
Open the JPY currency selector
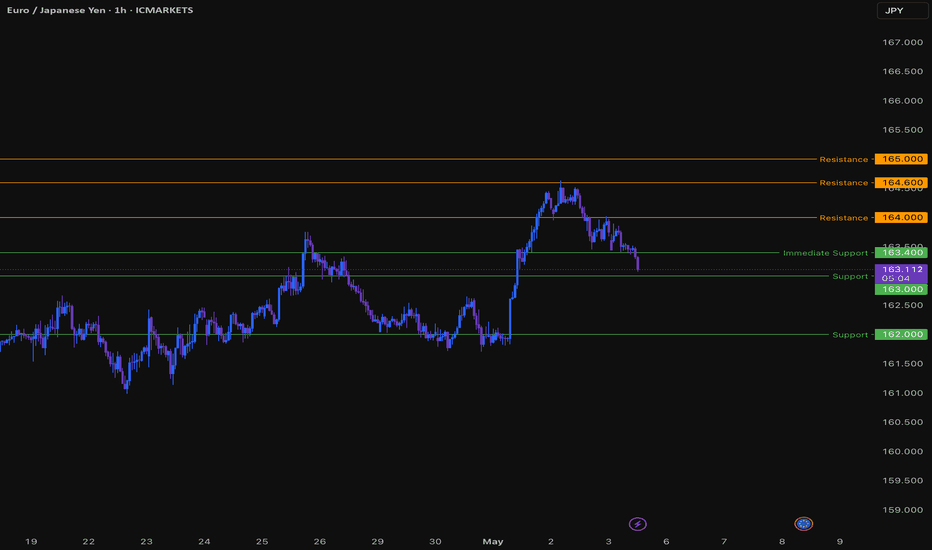(x=902, y=11)
